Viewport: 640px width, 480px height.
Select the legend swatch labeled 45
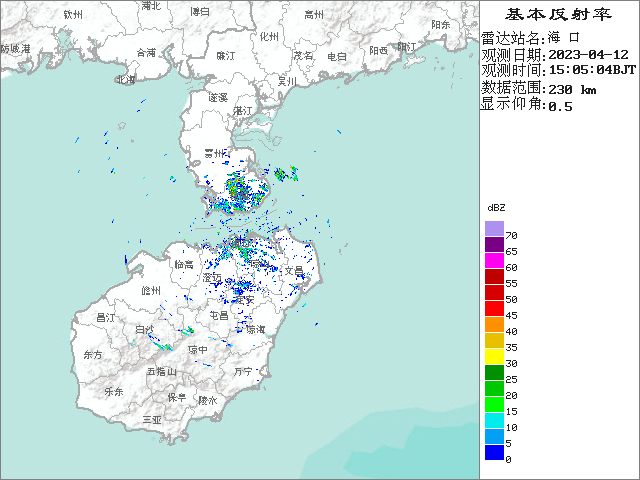click(x=494, y=308)
